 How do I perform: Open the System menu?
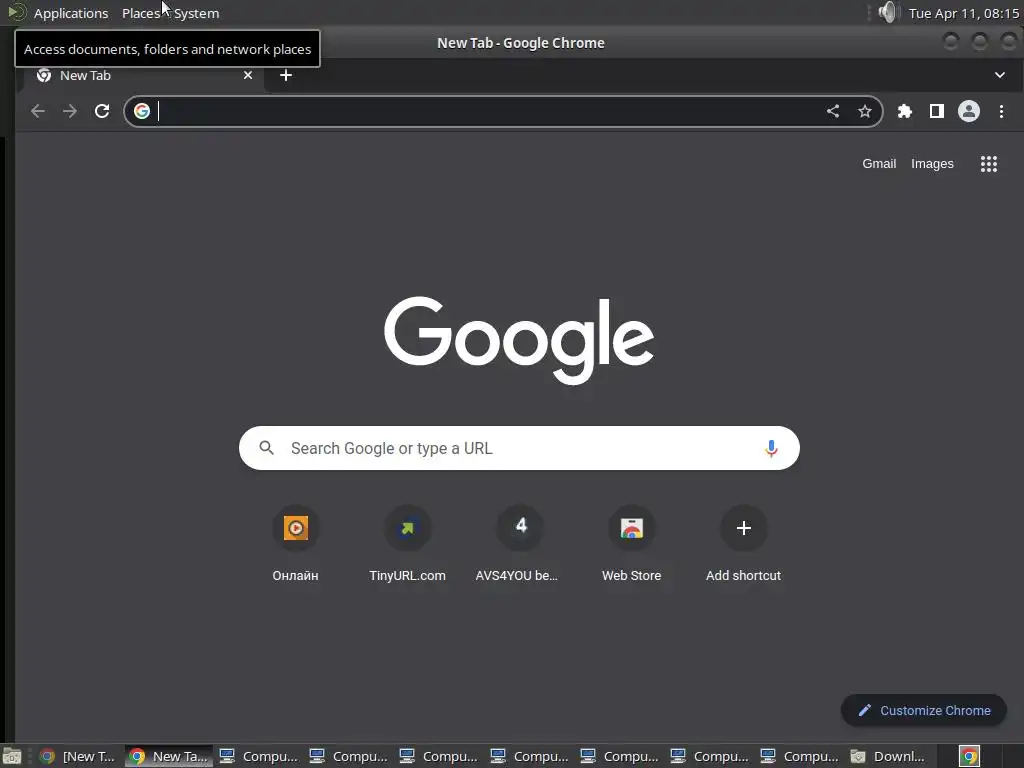pos(196,13)
